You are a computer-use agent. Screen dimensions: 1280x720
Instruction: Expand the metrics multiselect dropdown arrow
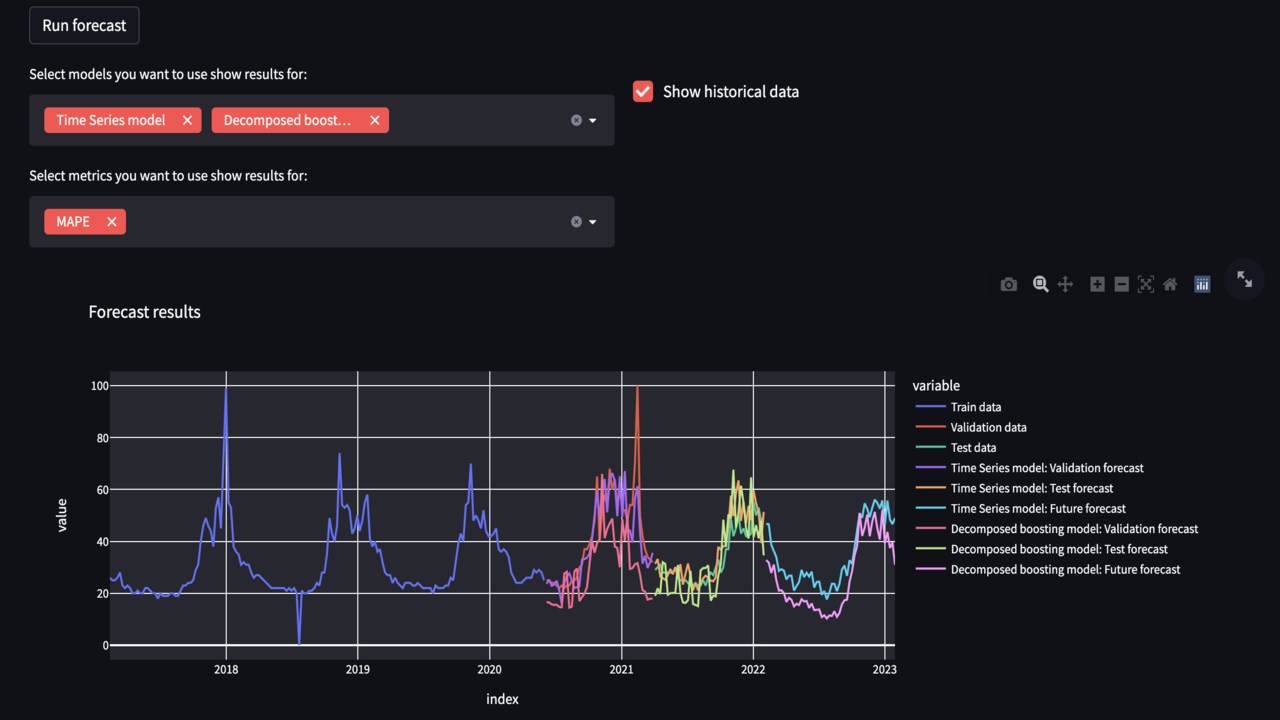coord(593,222)
